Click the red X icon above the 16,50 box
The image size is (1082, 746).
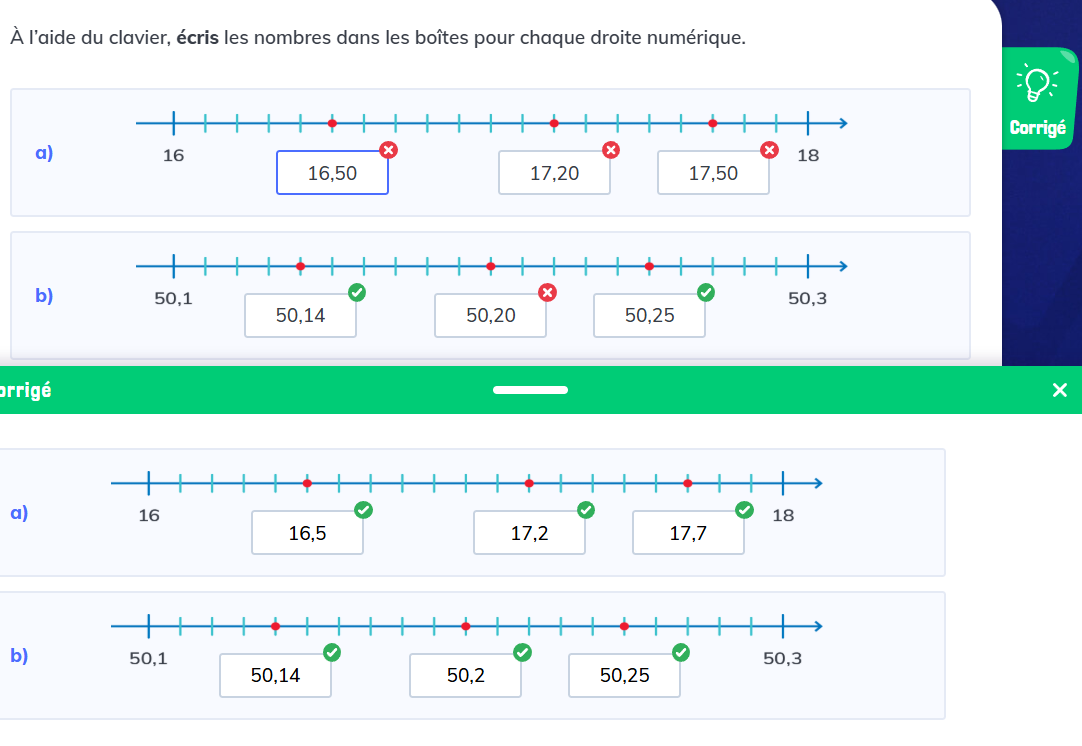click(x=389, y=150)
